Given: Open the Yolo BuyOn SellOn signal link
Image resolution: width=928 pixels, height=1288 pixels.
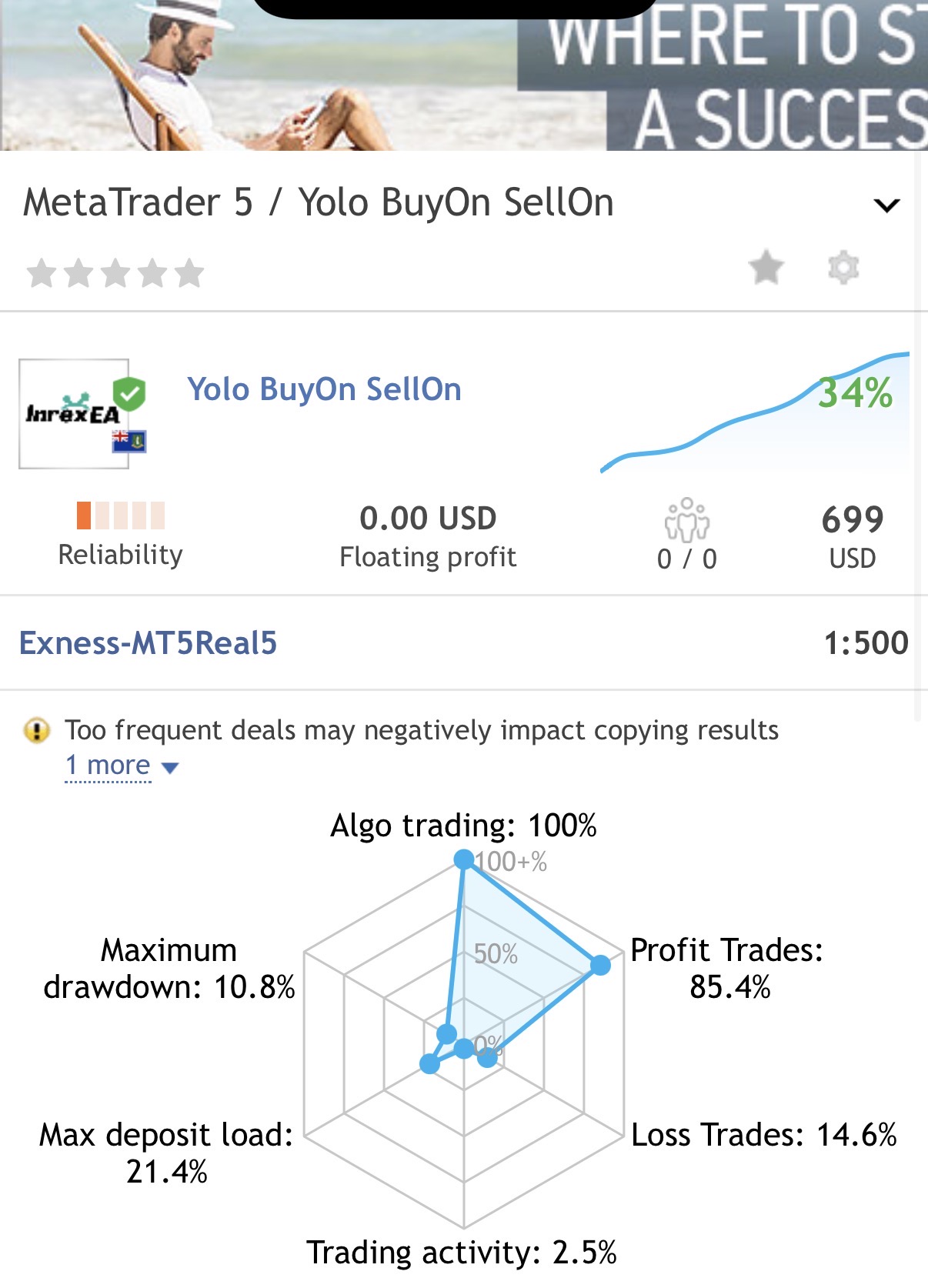Looking at the screenshot, I should point(325,389).
